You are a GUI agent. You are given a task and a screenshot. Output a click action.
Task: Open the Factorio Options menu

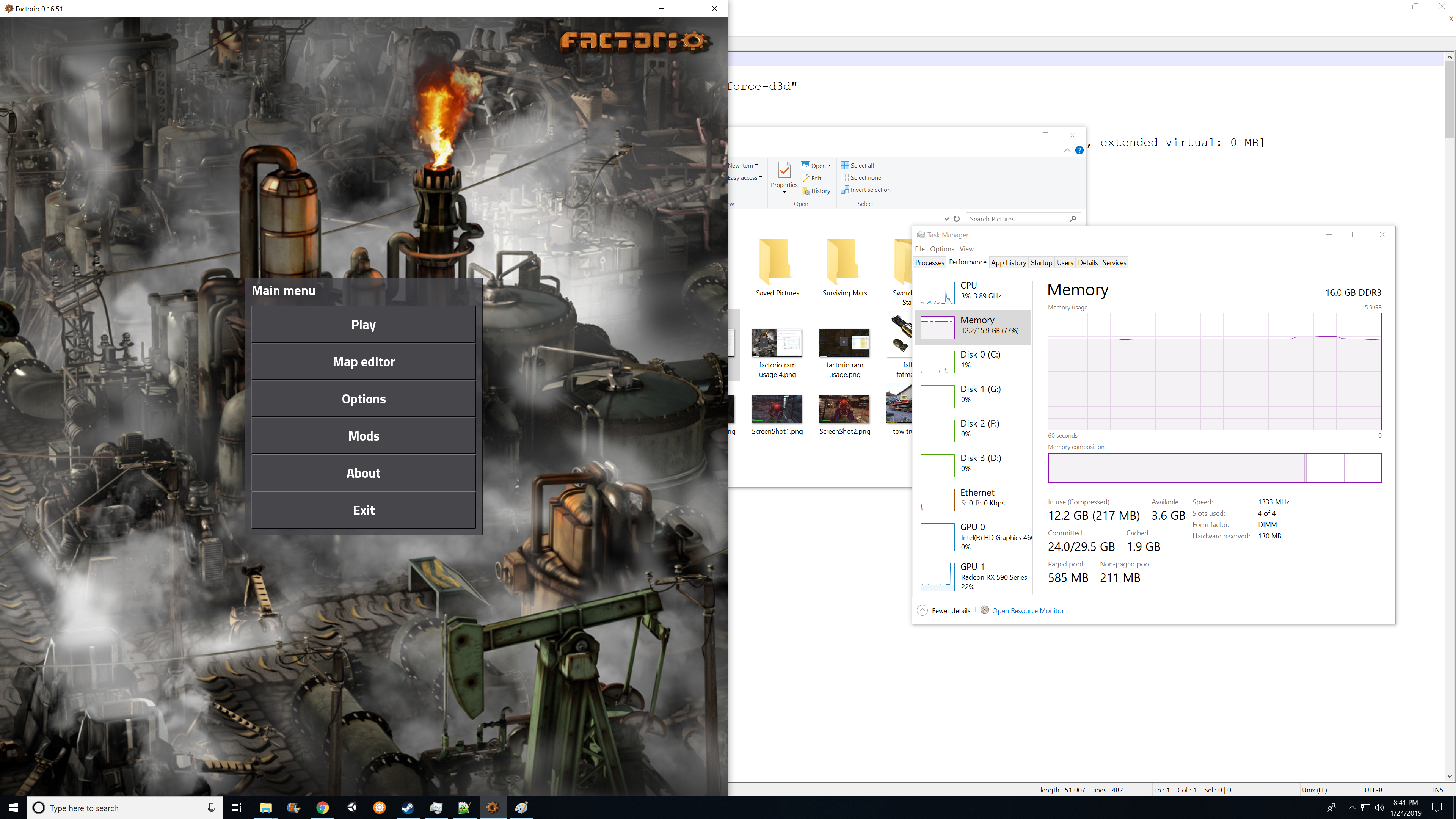364,399
